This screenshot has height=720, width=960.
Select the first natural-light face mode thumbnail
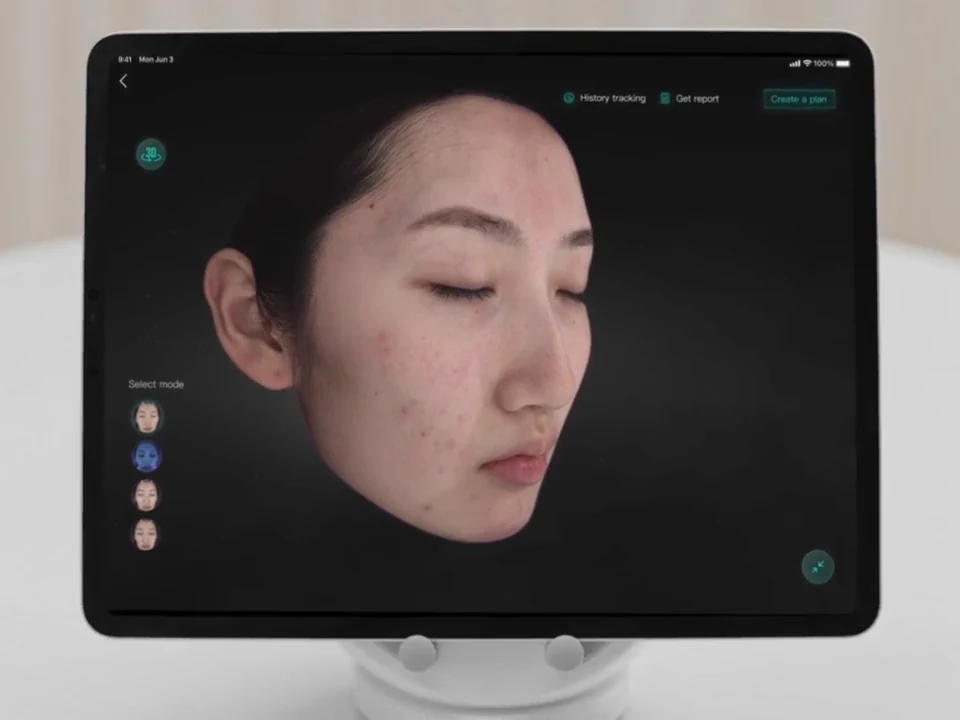[x=147, y=417]
